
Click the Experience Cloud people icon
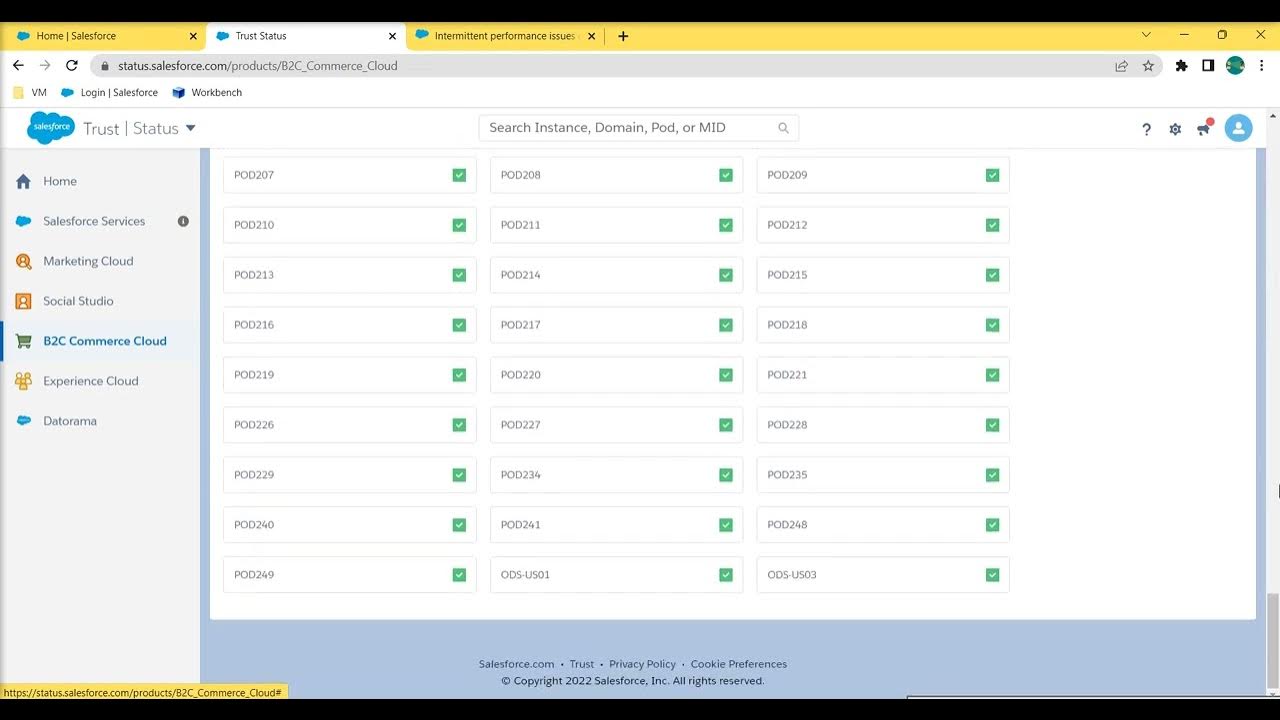23,381
